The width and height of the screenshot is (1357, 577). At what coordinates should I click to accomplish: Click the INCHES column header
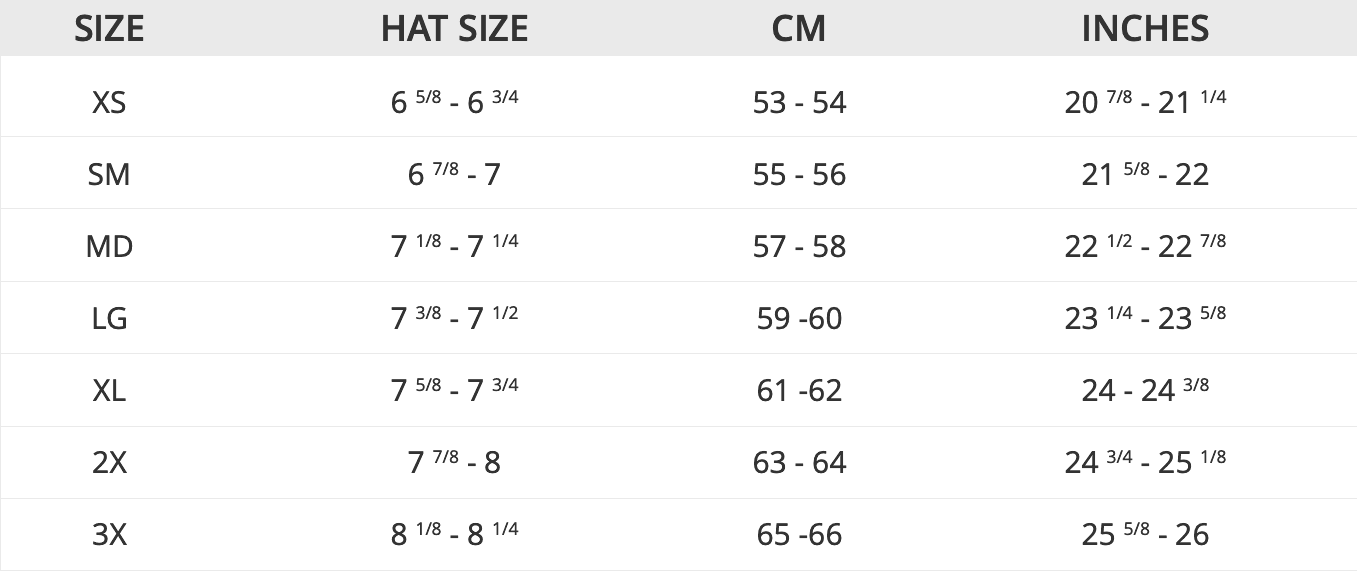(x=1145, y=28)
